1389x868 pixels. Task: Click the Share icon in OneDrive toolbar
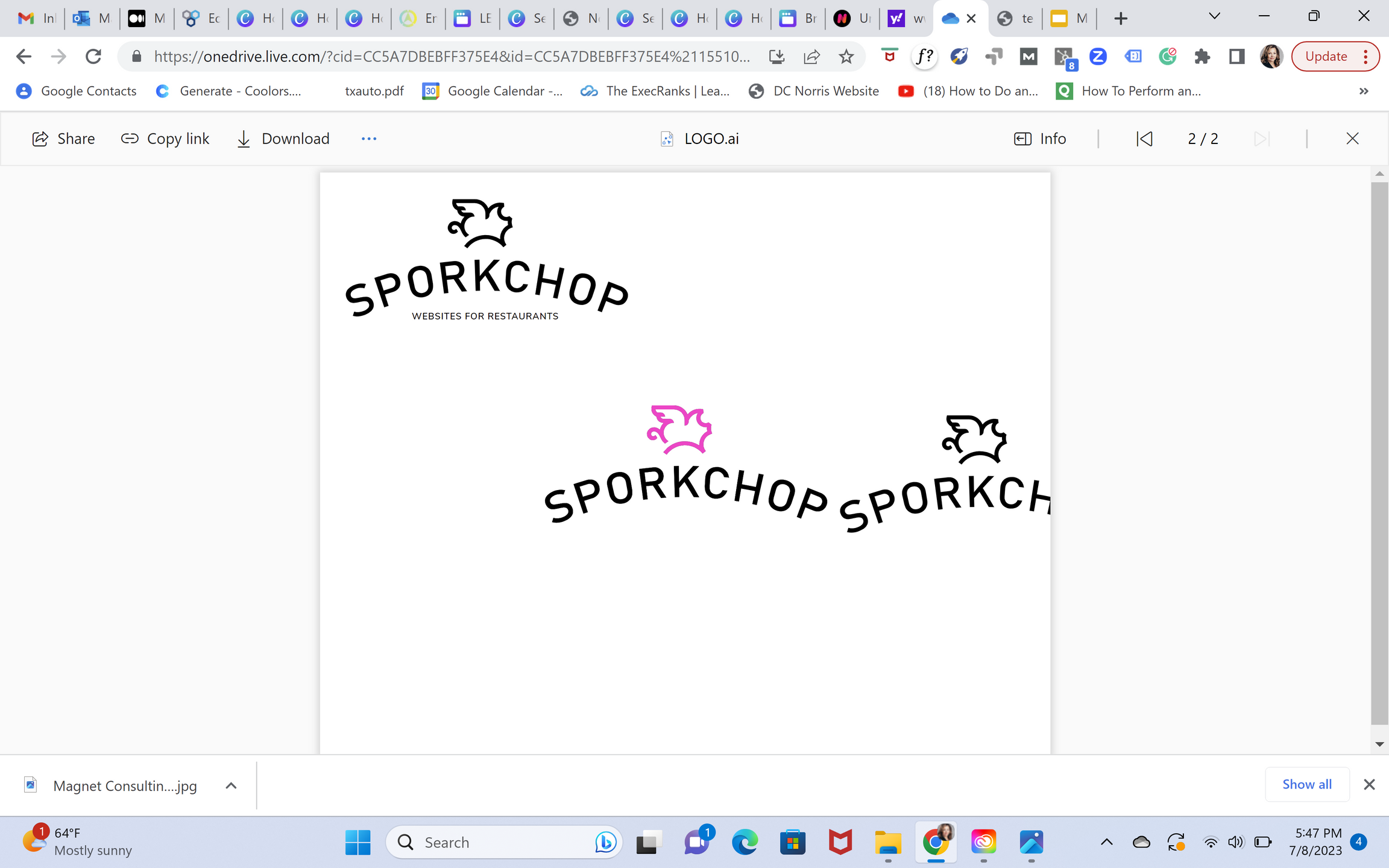click(x=40, y=139)
